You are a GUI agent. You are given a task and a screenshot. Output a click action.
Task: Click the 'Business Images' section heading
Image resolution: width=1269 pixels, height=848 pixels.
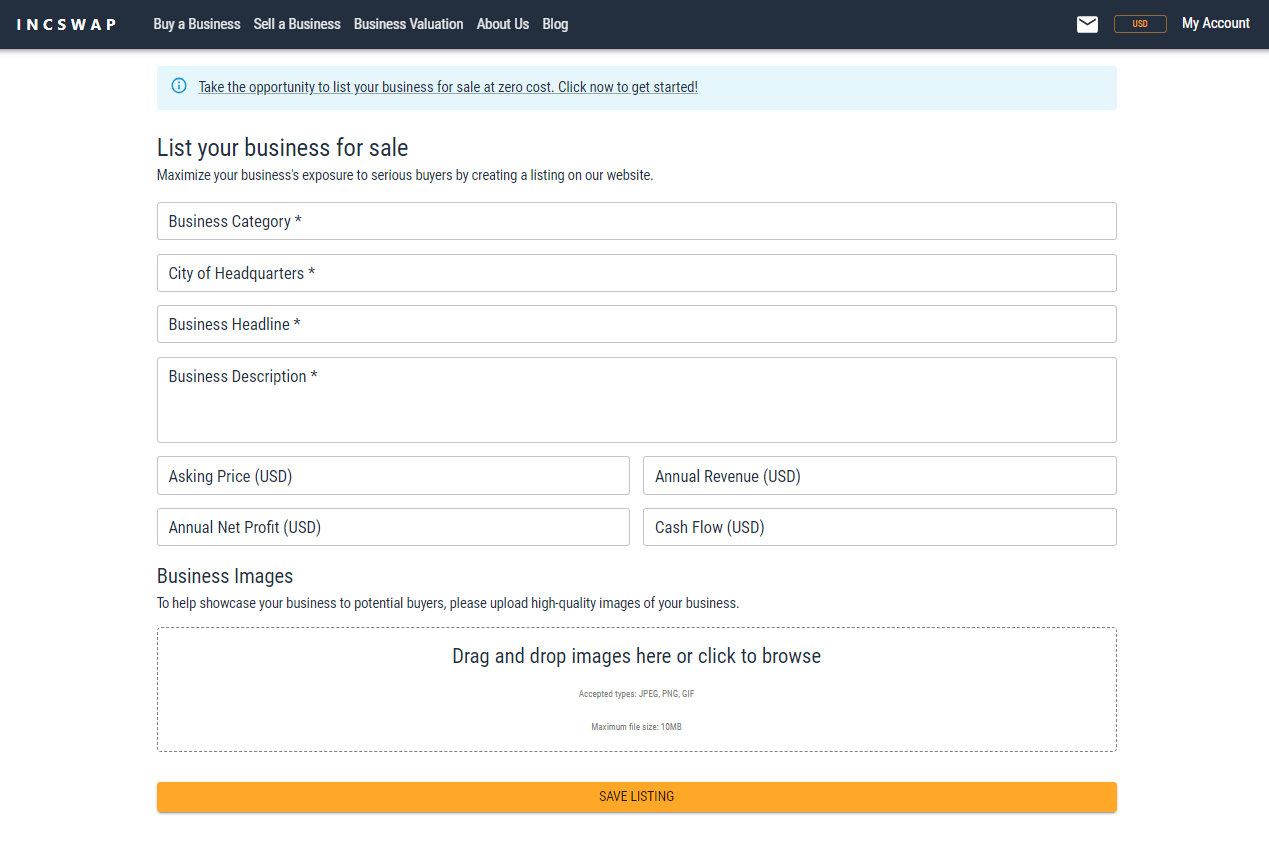[x=225, y=576]
